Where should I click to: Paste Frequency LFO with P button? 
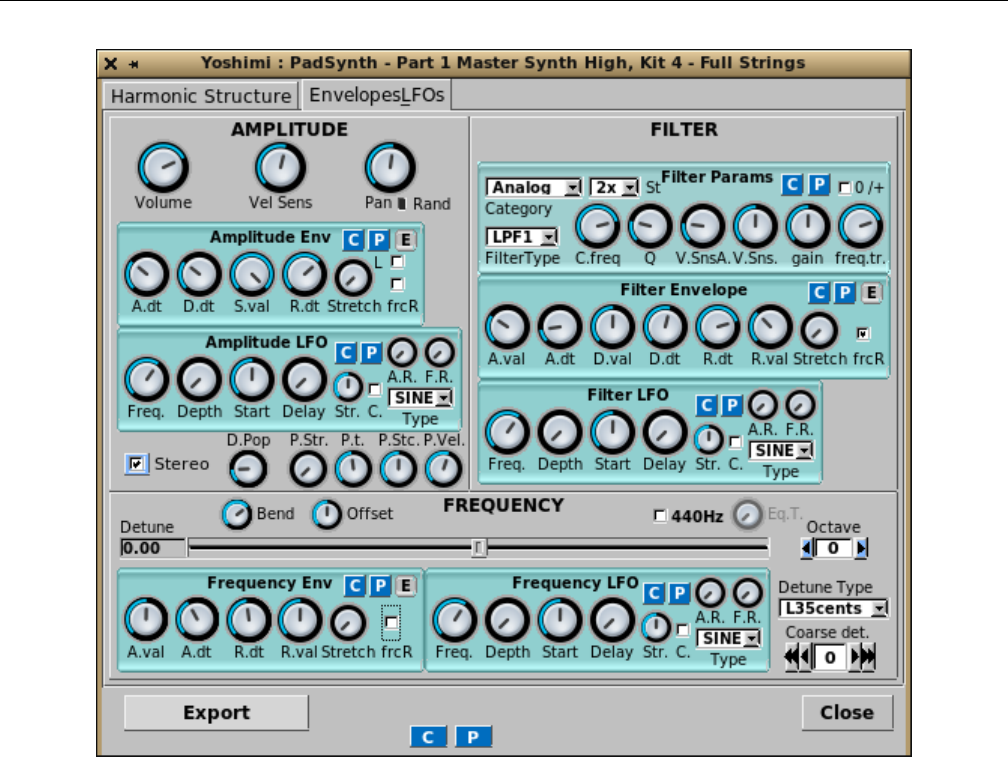click(x=680, y=593)
